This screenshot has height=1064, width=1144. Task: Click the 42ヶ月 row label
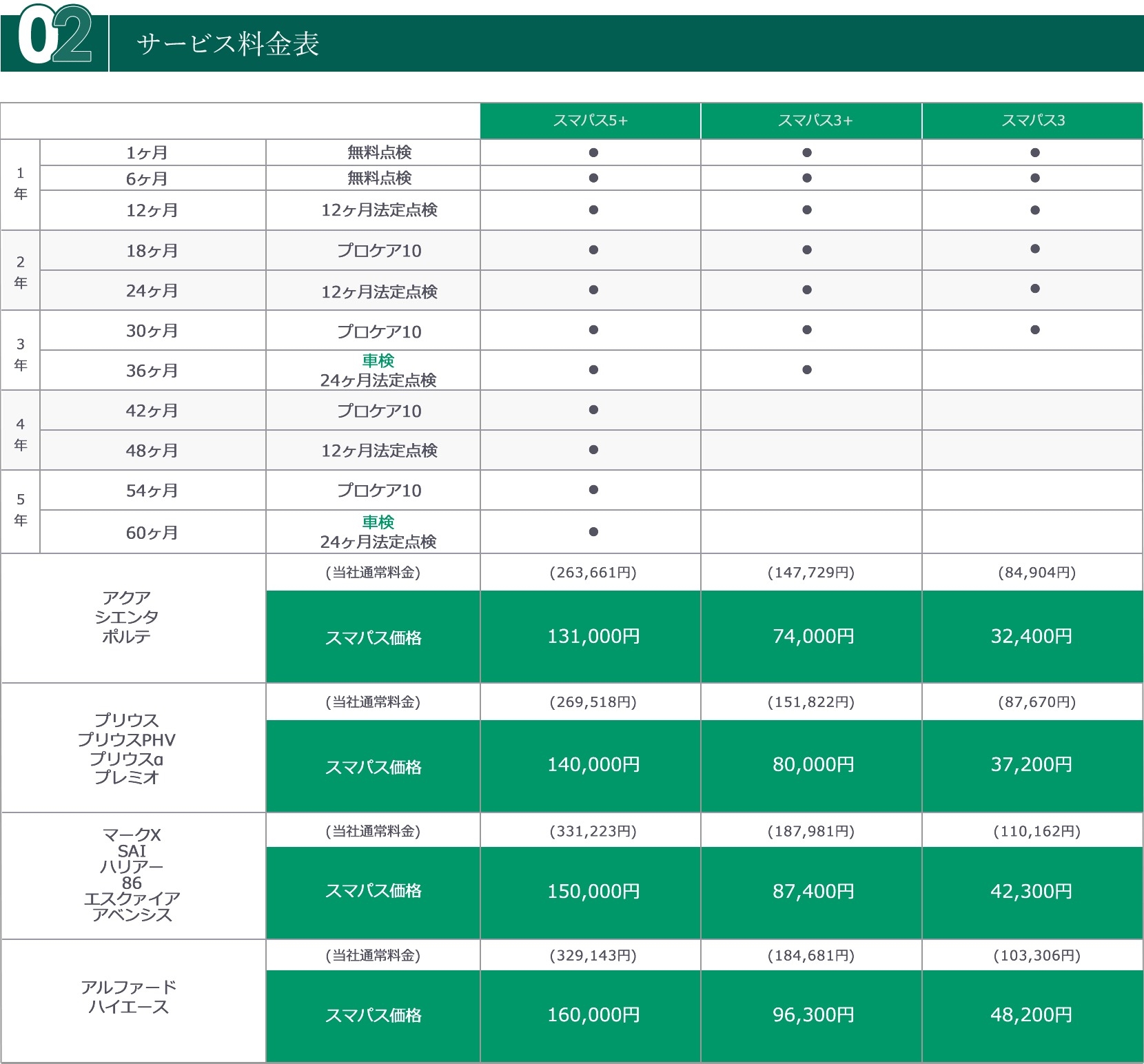click(x=152, y=411)
